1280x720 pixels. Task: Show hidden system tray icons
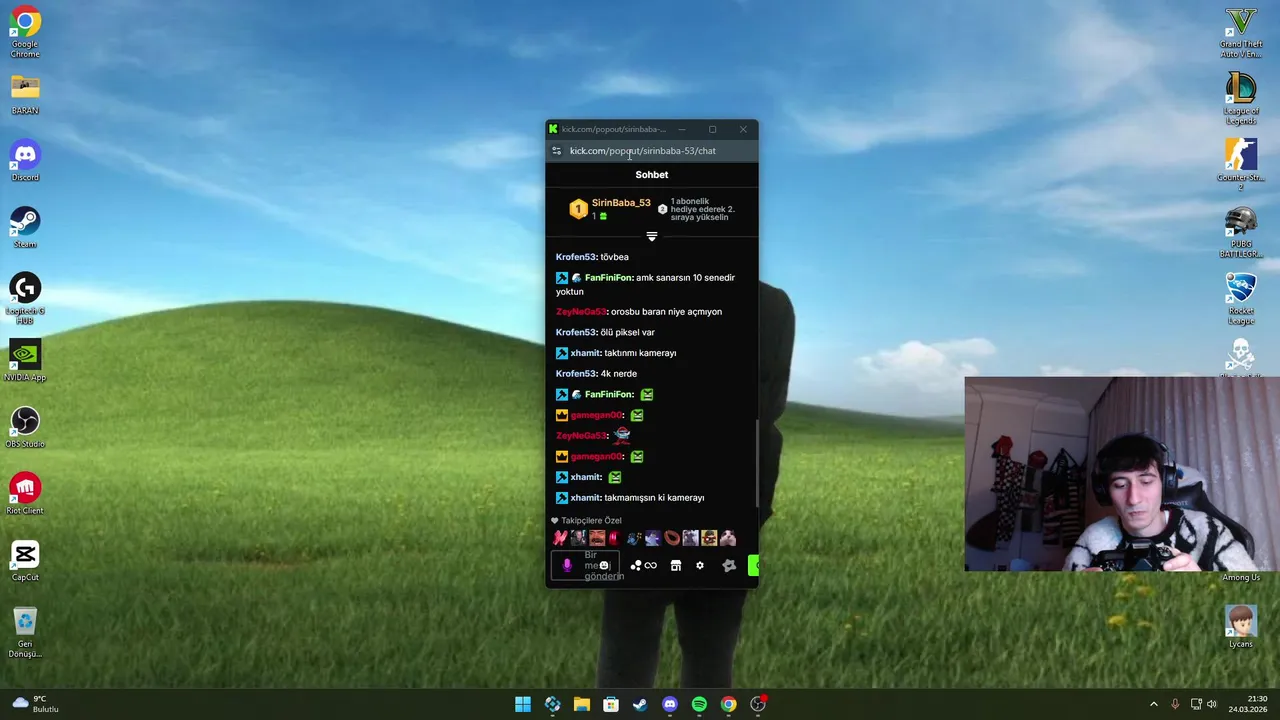(x=1153, y=705)
